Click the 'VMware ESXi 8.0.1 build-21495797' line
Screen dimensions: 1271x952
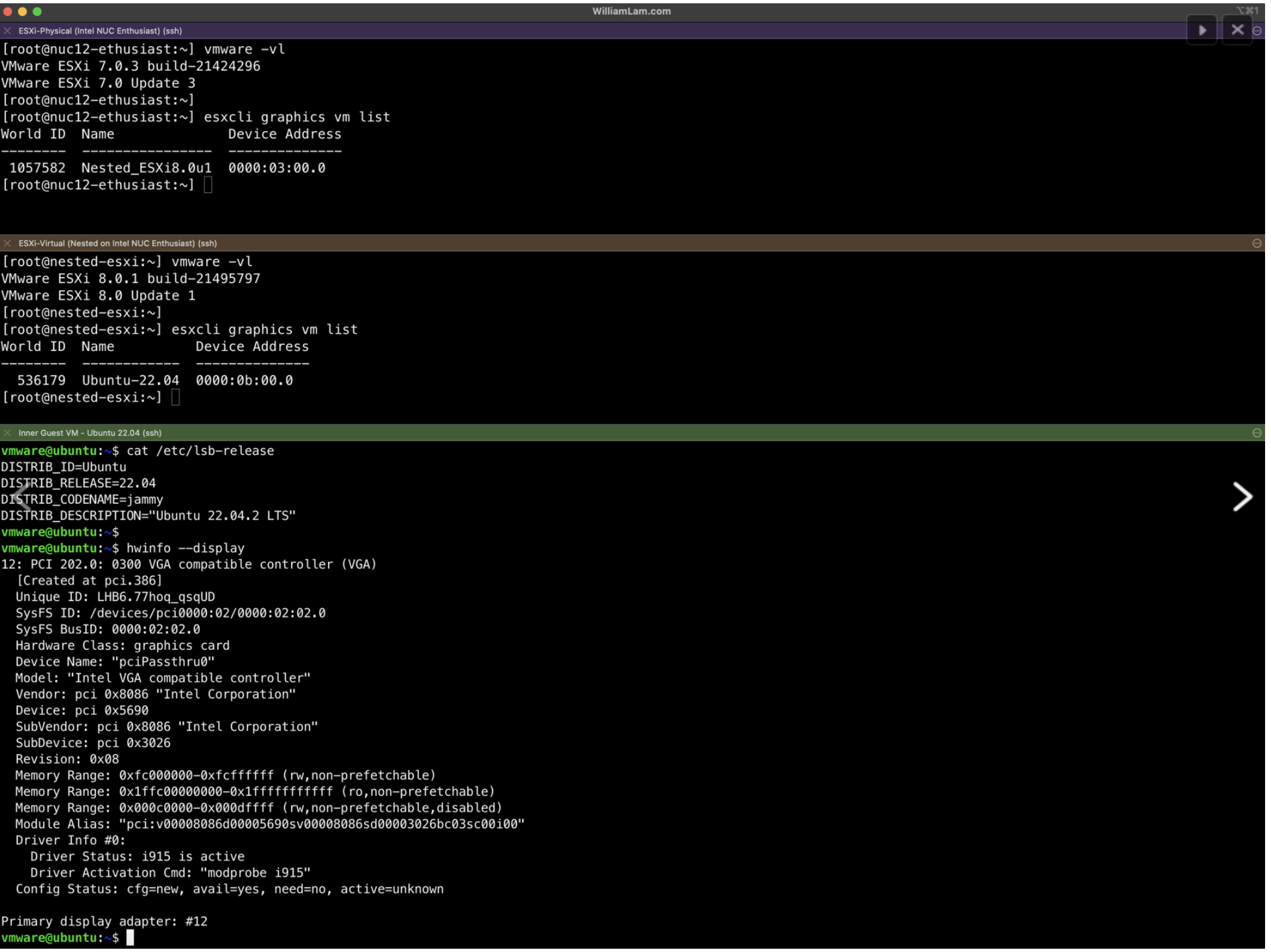coord(131,280)
